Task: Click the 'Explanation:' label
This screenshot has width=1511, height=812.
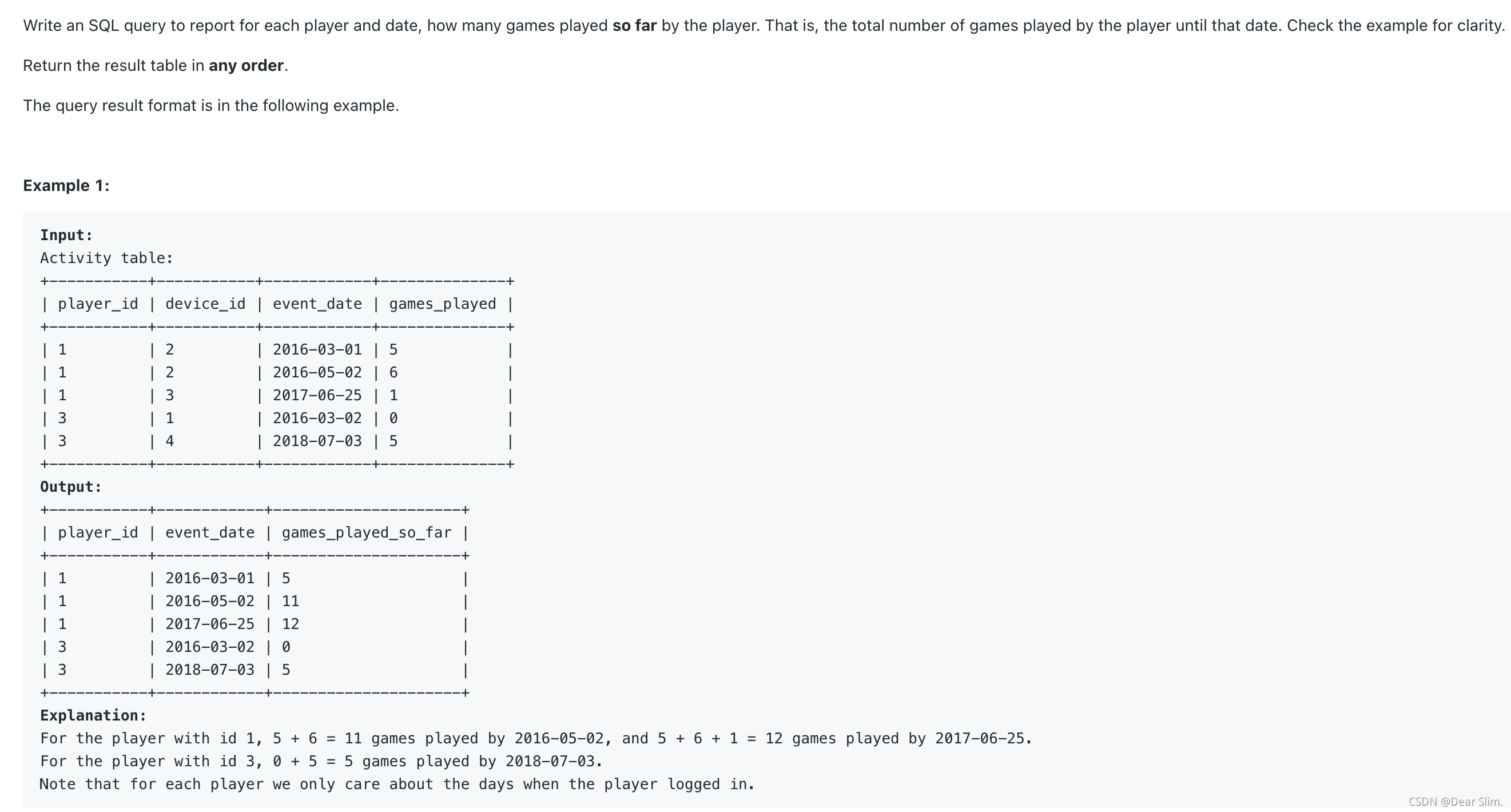Action: tap(93, 716)
